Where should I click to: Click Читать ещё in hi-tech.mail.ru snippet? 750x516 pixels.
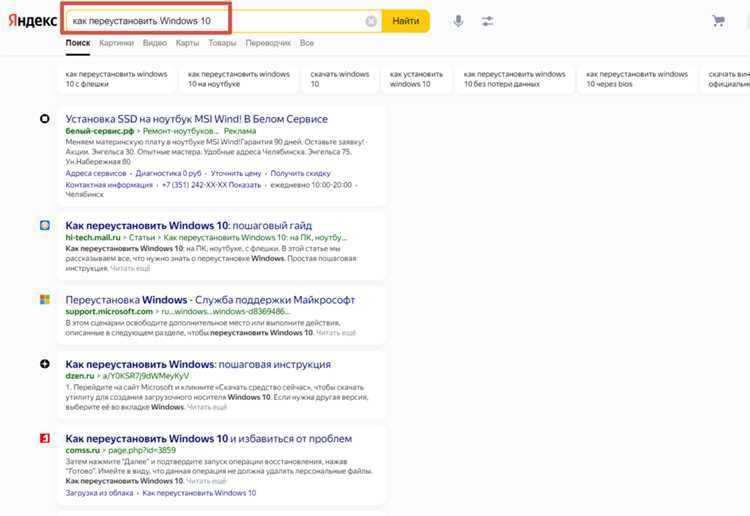[130, 268]
